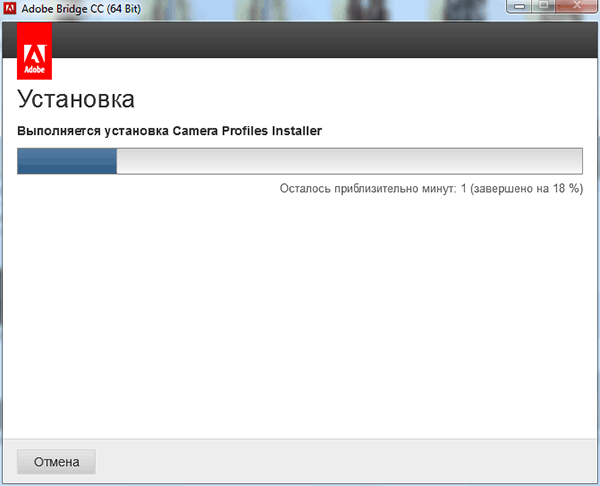Click the Отмена button
The image size is (600, 486).
56,462
